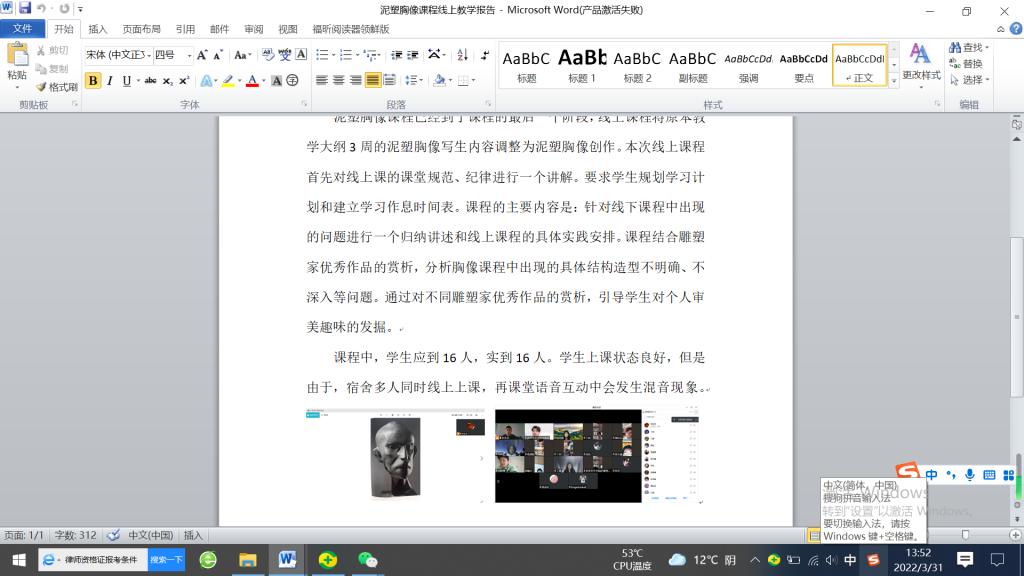Click the sort A-Z icon
The image size is (1024, 576).
click(x=462, y=55)
